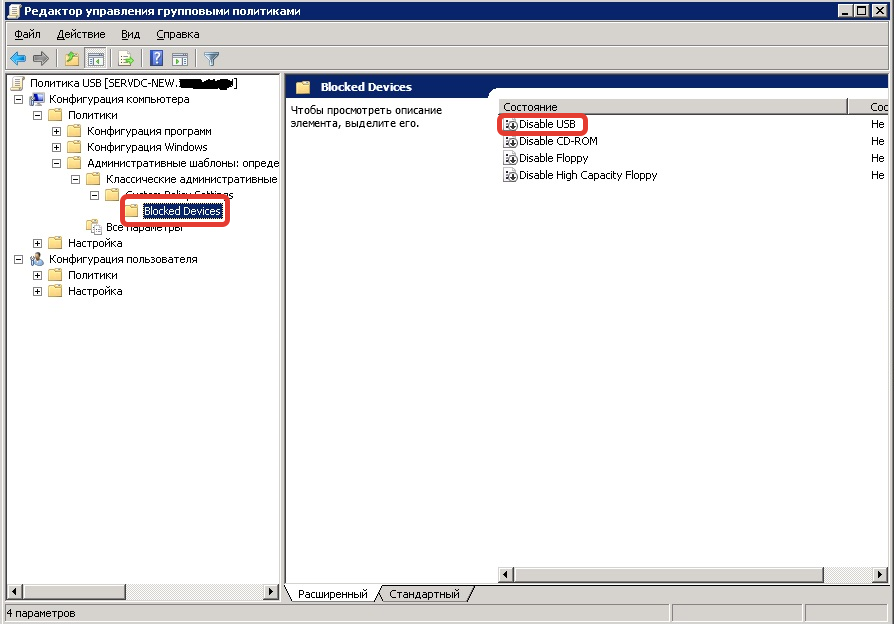Click the Все параметры node icon

[x=94, y=227]
